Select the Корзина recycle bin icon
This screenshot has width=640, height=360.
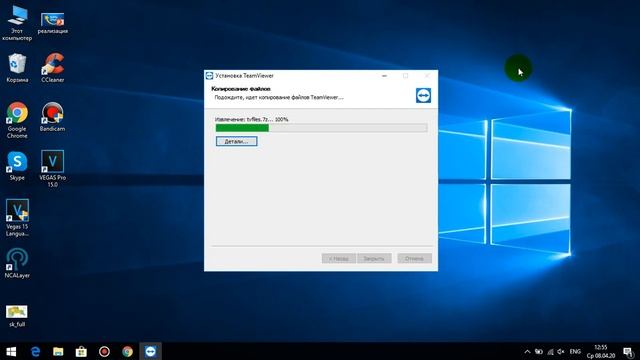[17, 68]
